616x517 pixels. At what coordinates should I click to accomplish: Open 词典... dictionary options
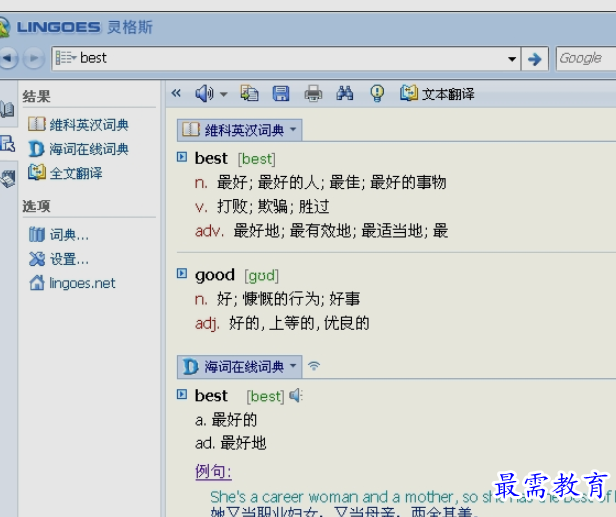click(59, 235)
